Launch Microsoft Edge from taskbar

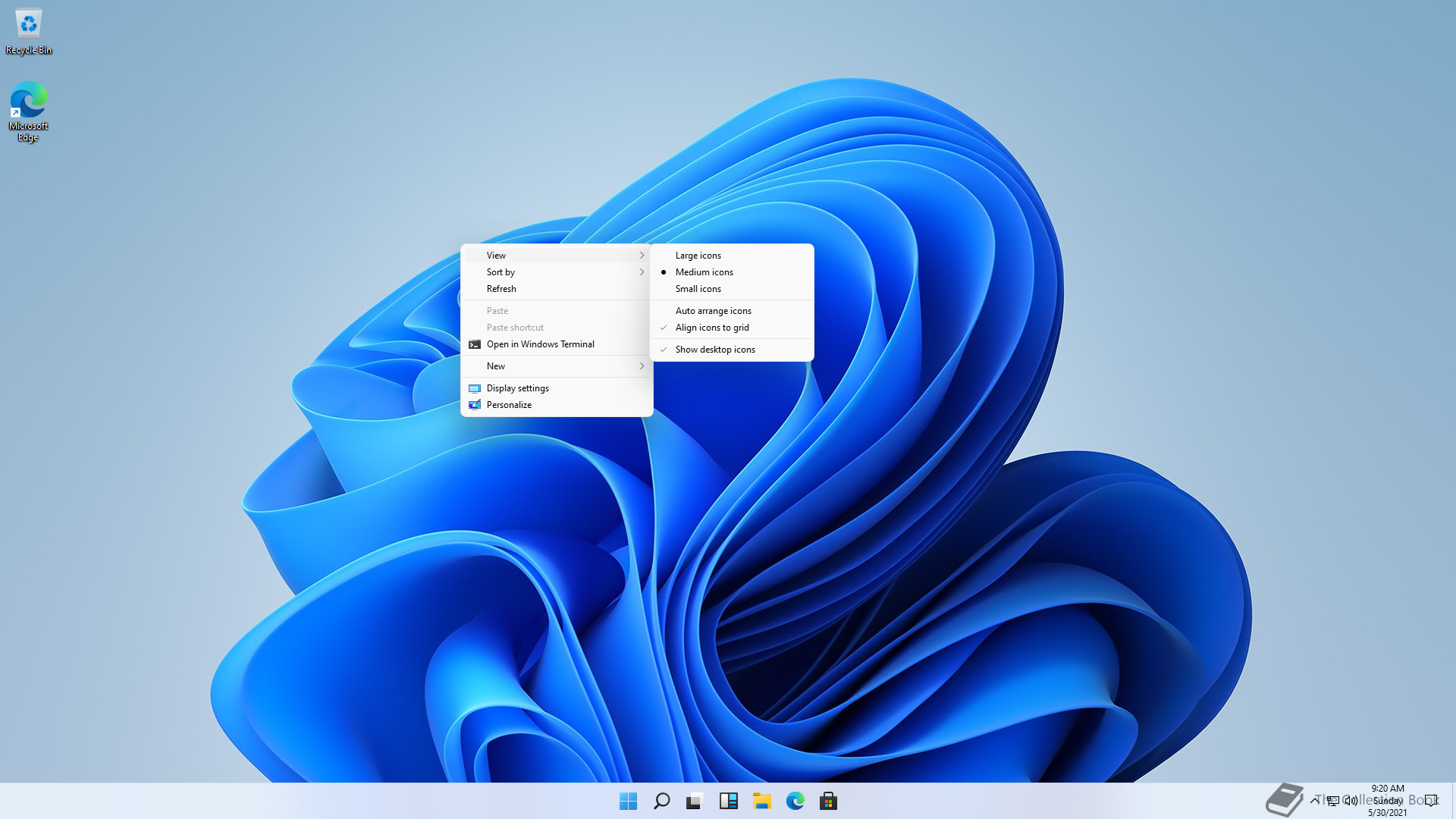(795, 801)
